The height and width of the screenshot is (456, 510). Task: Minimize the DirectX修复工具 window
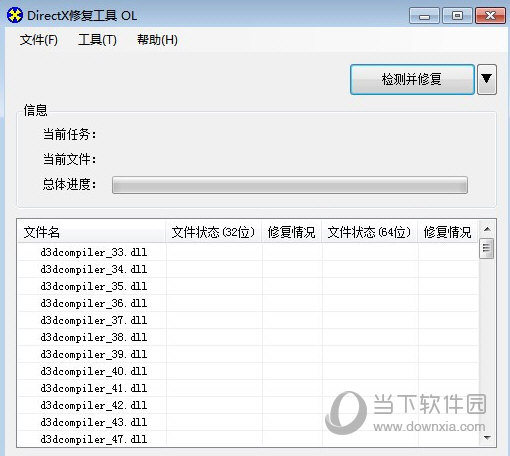point(424,16)
